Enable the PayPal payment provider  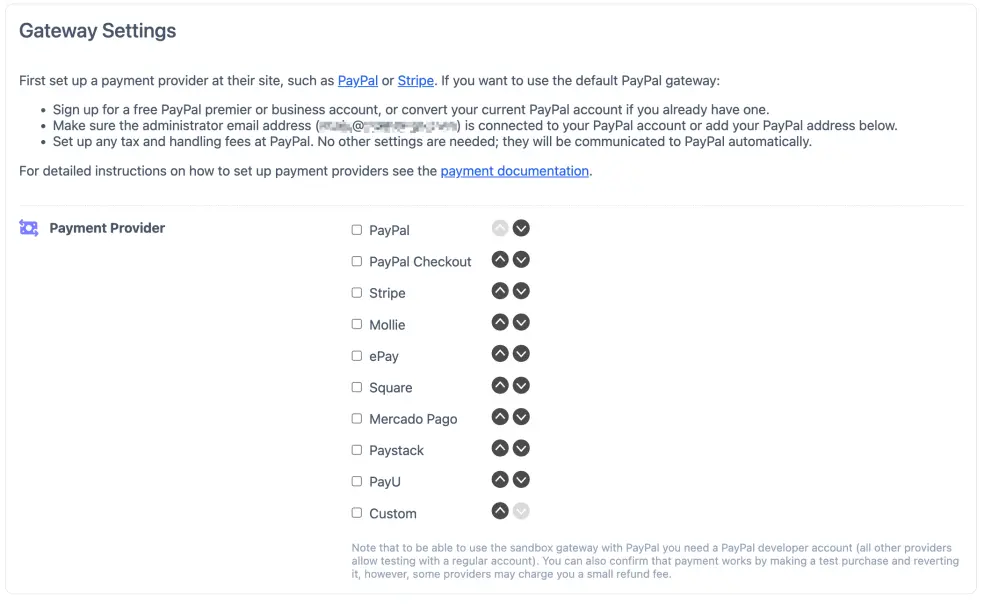click(x=356, y=229)
